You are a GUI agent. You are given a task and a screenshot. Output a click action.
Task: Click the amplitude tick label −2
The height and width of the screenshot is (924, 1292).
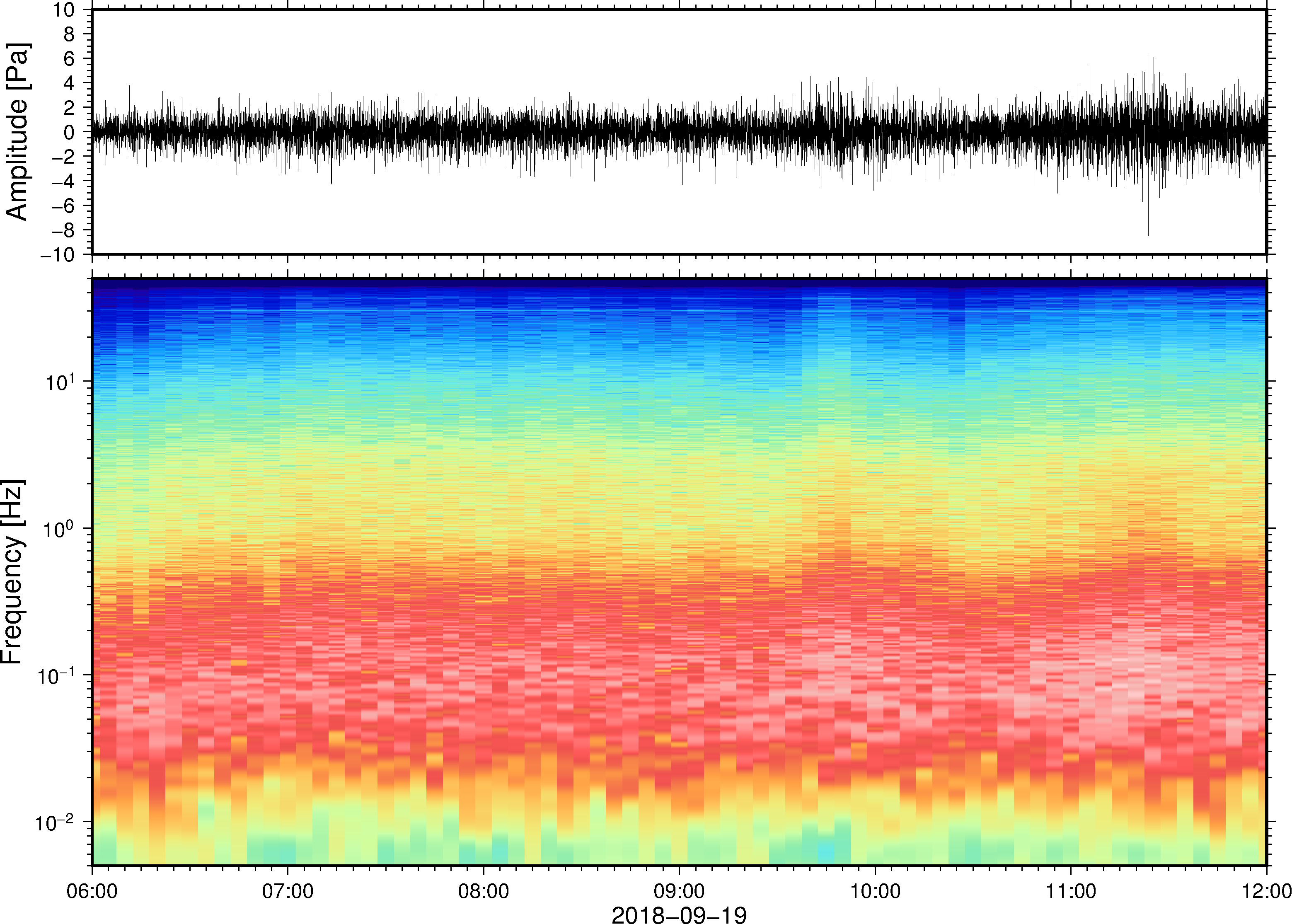tap(63, 157)
